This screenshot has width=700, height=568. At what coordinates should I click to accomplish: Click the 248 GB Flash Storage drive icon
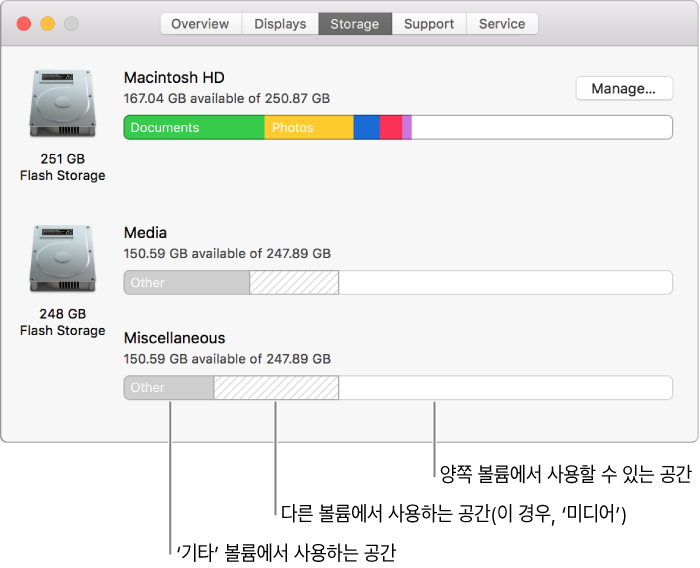click(62, 259)
